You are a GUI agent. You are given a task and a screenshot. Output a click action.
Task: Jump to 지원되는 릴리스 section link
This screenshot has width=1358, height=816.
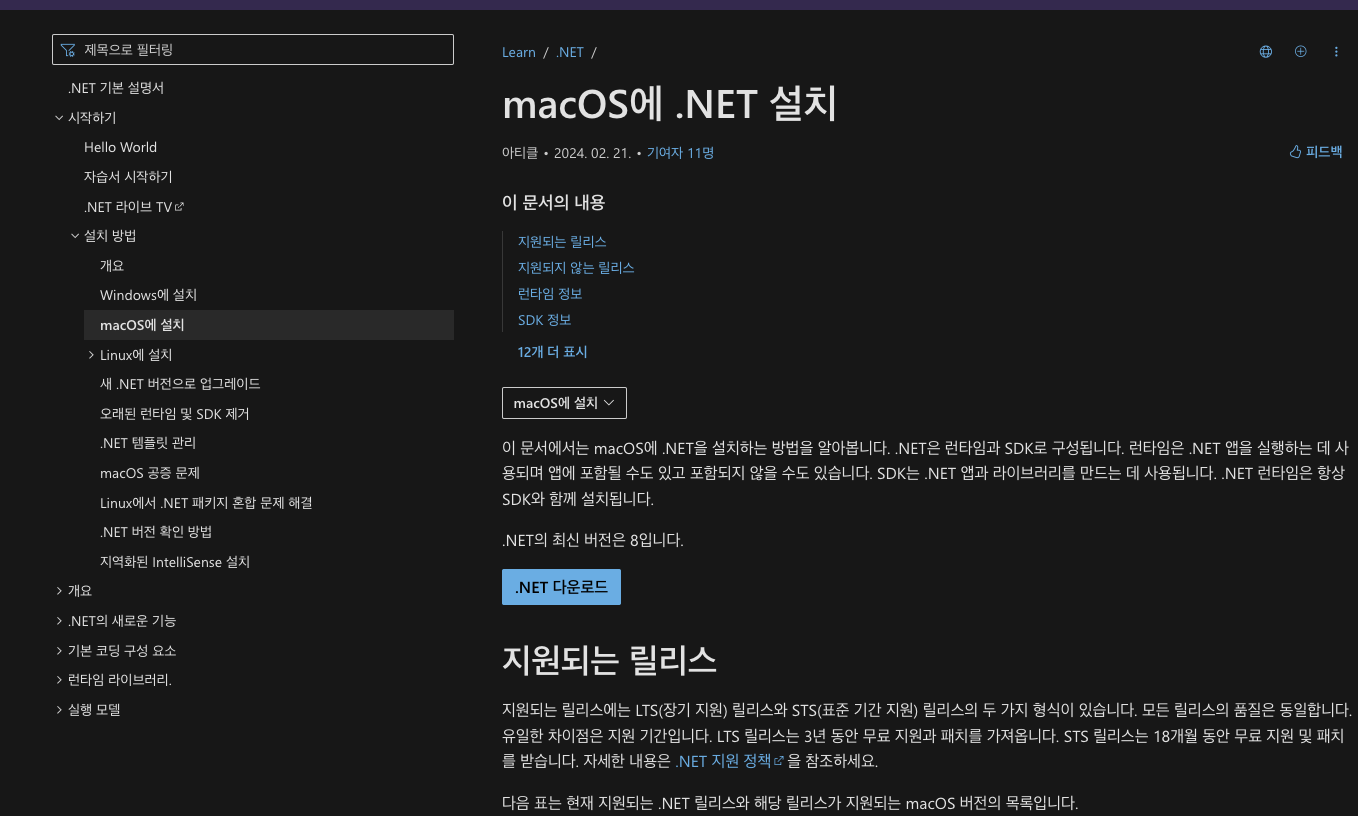[x=562, y=242]
